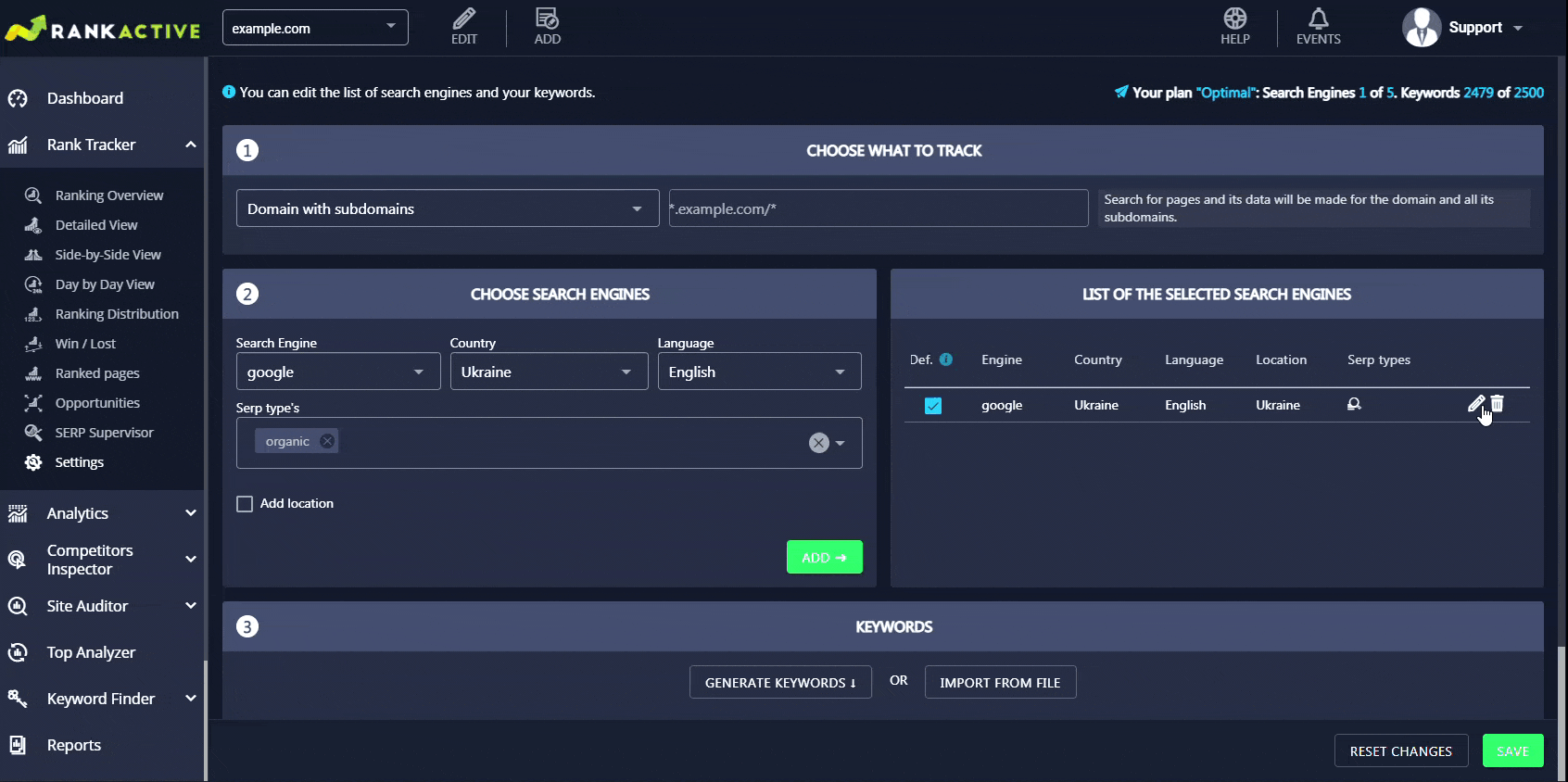The image size is (1568, 782).
Task: Uncheck the Def. checkbox for google
Action: pos(933,406)
